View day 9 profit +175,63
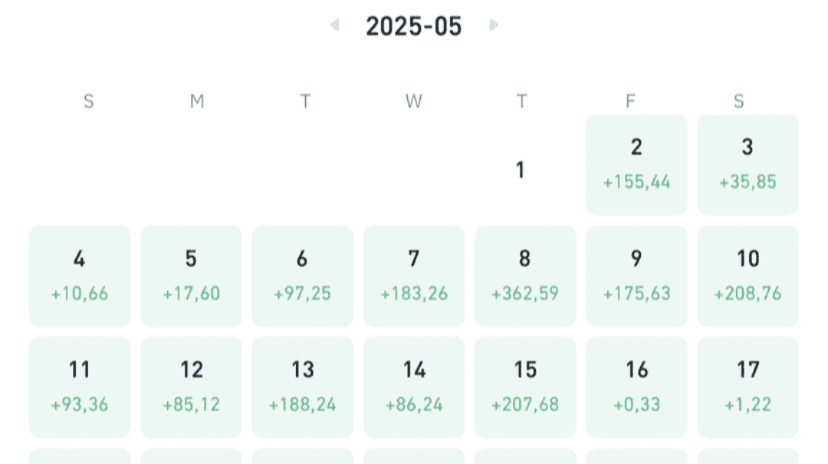This screenshot has height=464, width=828. 637,276
